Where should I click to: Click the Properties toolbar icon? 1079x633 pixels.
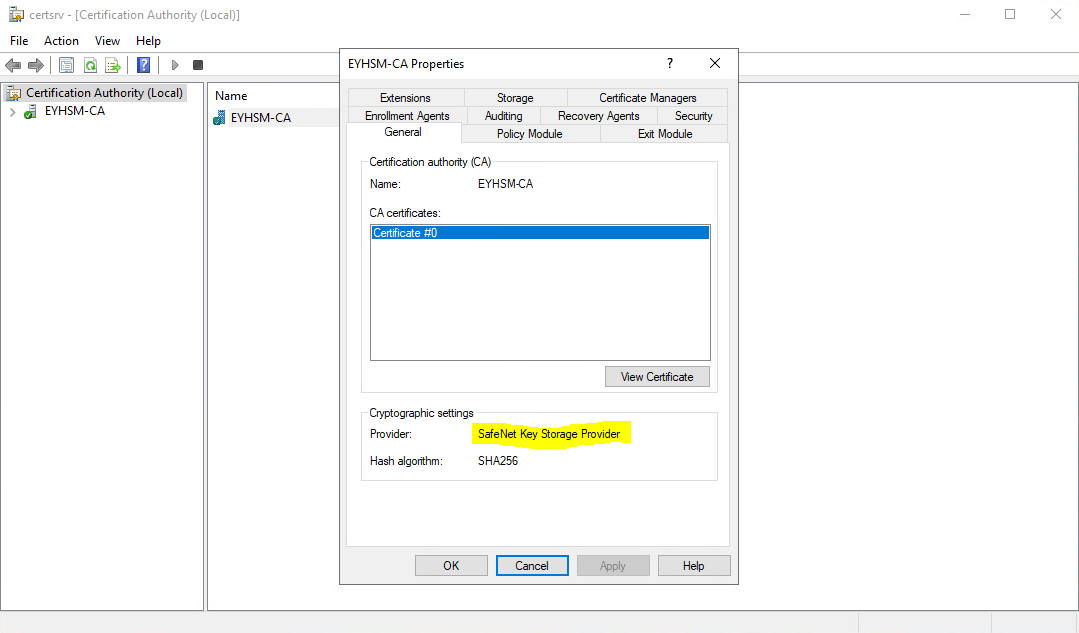(x=66, y=65)
